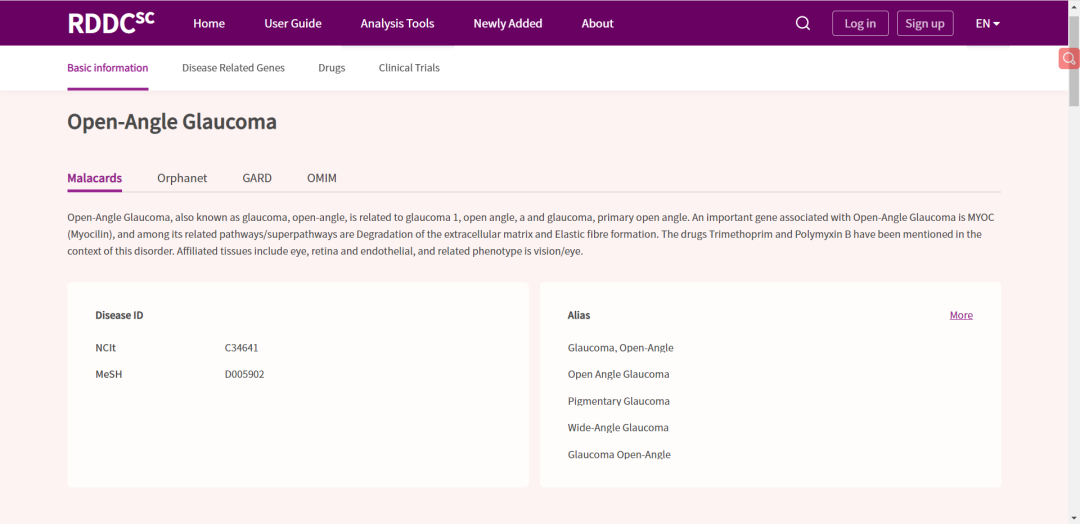Select the OMIM source tab
The width and height of the screenshot is (1080, 524).
click(322, 178)
